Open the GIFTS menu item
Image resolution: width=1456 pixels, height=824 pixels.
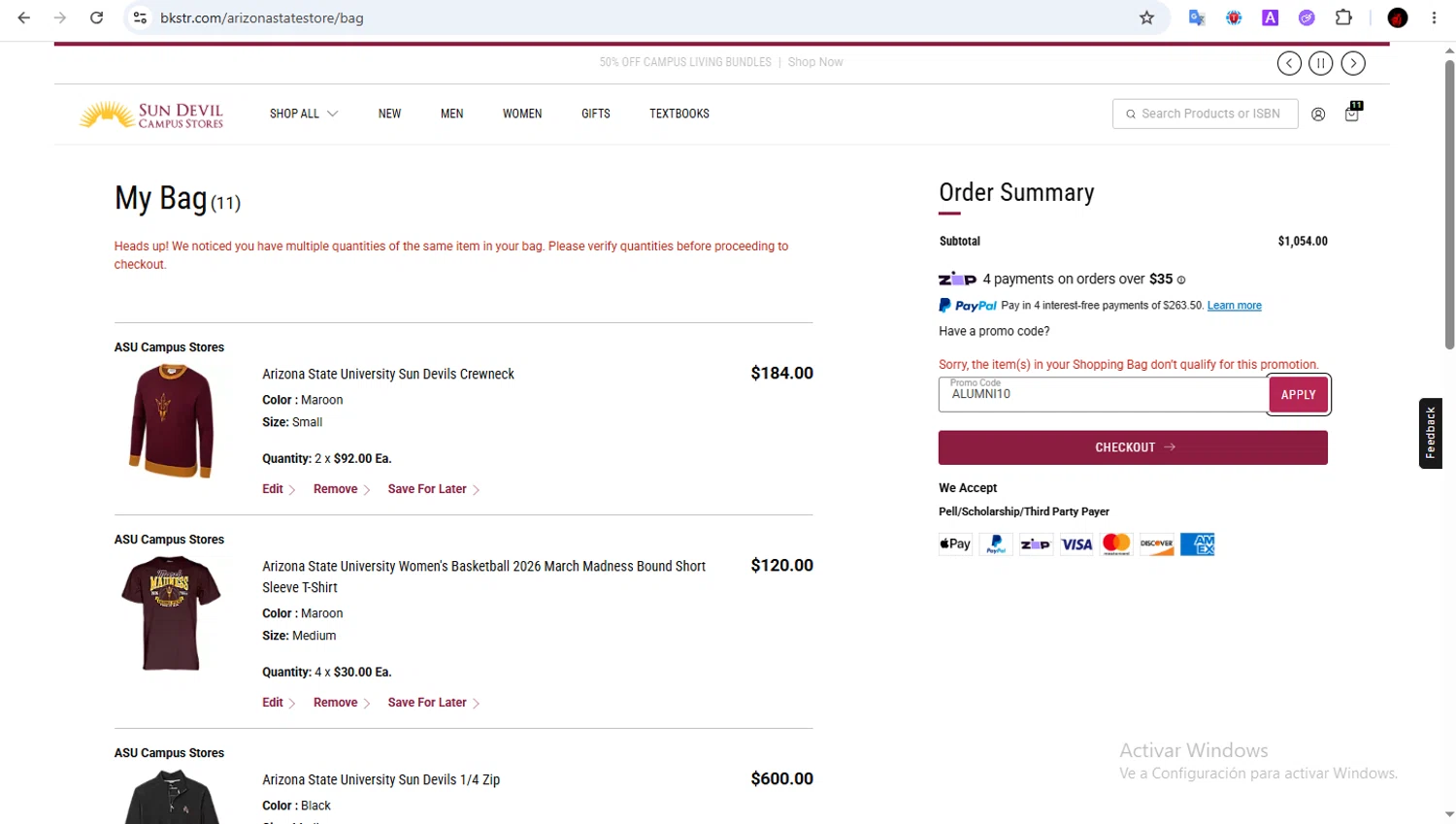(596, 114)
